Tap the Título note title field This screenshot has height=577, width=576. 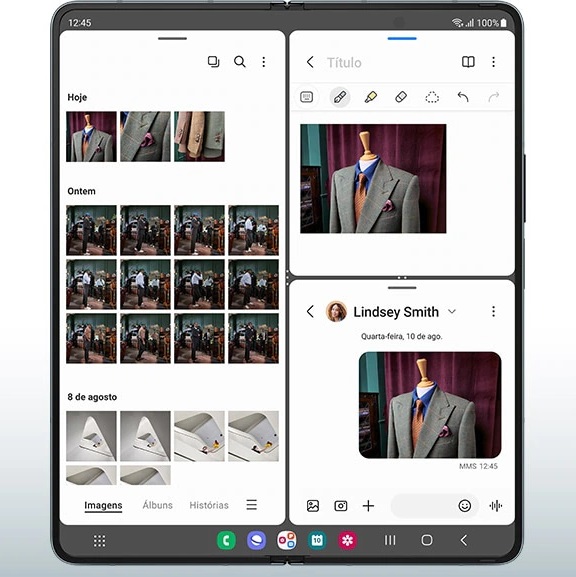(344, 63)
